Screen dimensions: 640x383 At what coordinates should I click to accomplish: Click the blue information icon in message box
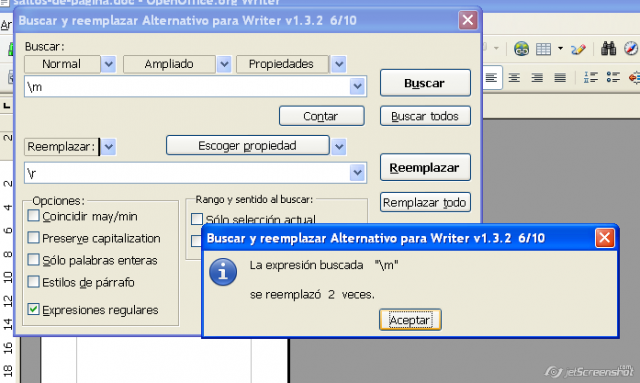[223, 272]
